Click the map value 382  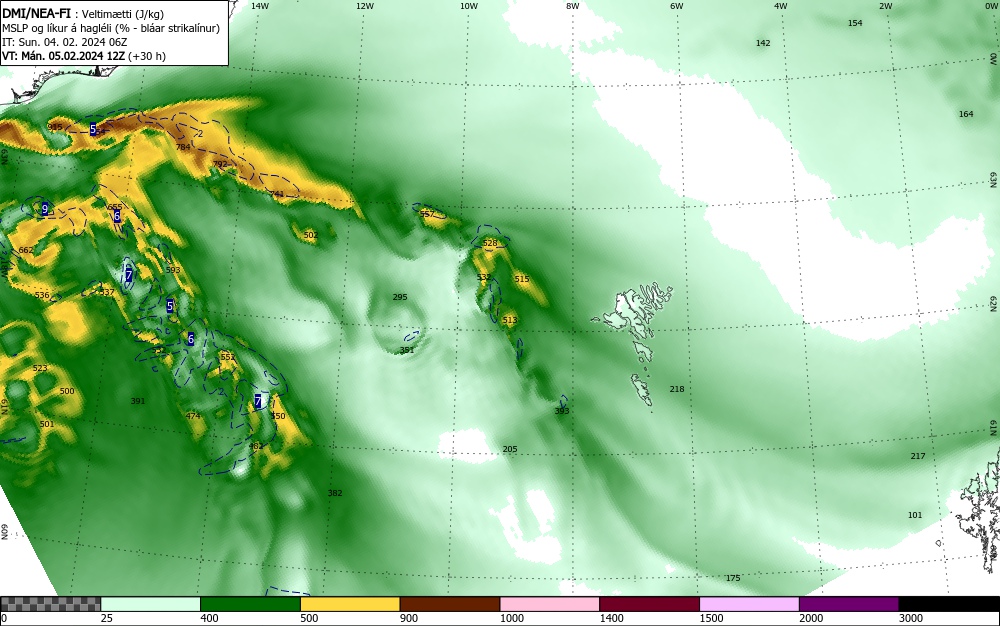pyautogui.click(x=335, y=493)
